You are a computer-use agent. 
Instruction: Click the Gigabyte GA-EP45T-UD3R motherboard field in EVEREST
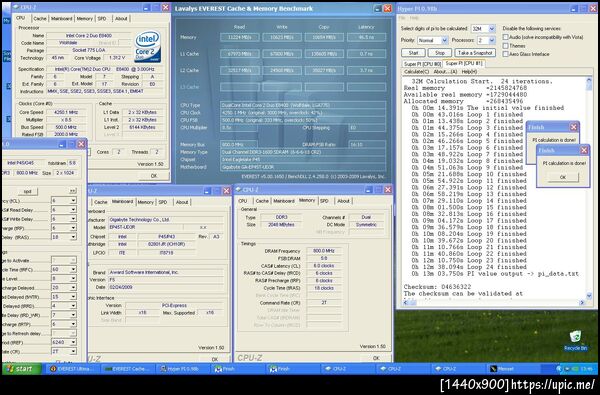[303, 167]
